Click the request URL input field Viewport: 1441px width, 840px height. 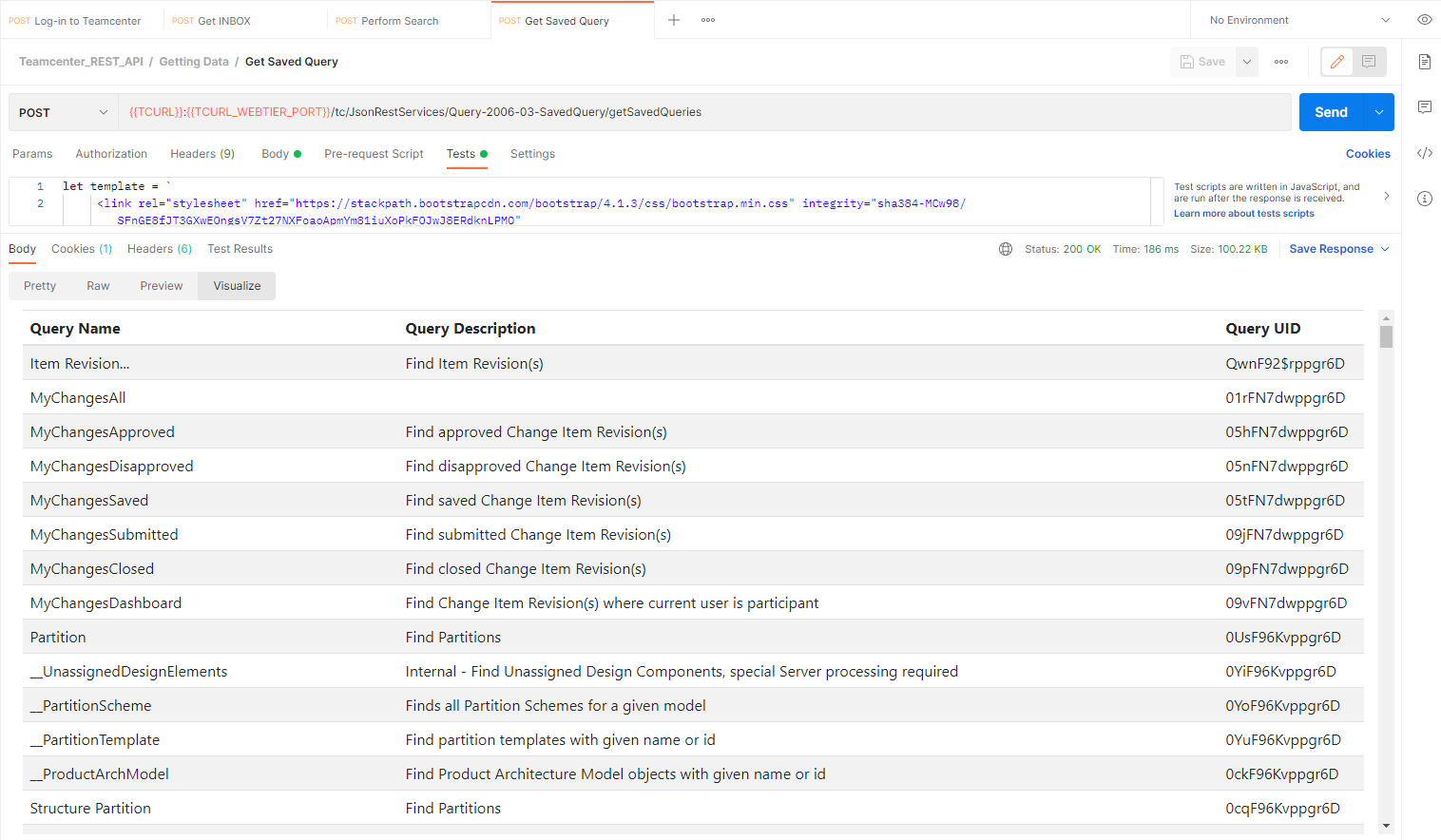[x=704, y=112]
